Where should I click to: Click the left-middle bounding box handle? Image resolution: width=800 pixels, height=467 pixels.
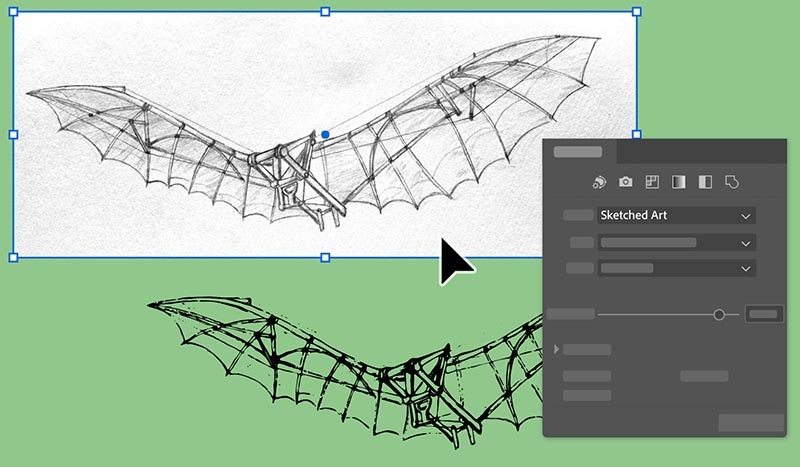(x=13, y=135)
